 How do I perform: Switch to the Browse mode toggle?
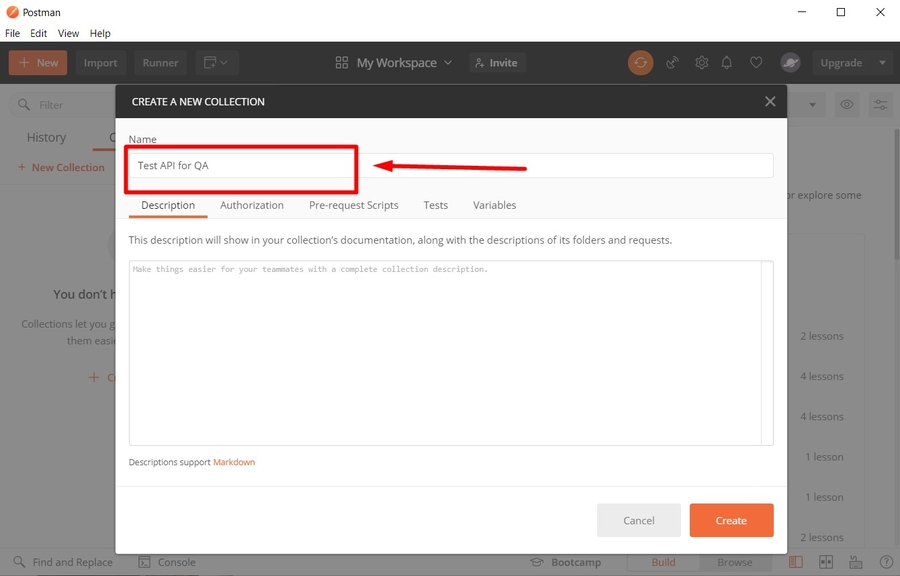tap(735, 562)
